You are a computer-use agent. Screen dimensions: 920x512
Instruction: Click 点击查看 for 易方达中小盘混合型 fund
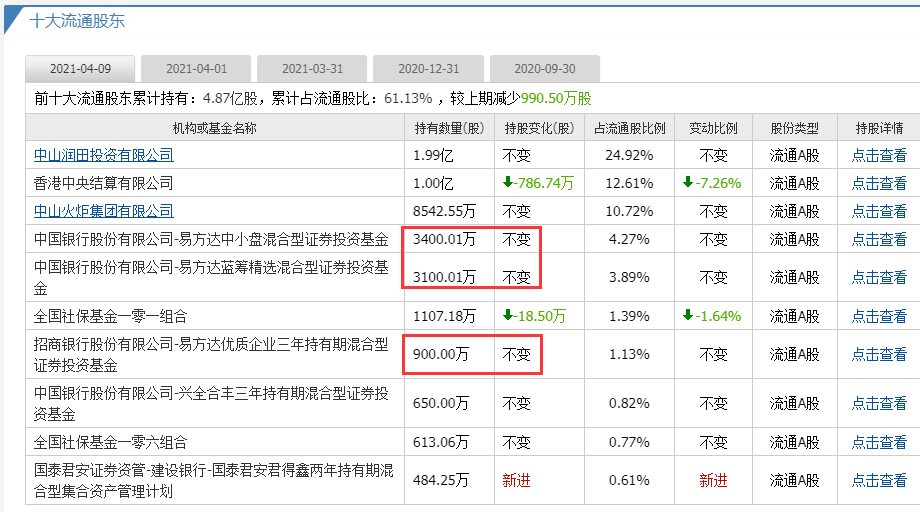click(x=879, y=239)
